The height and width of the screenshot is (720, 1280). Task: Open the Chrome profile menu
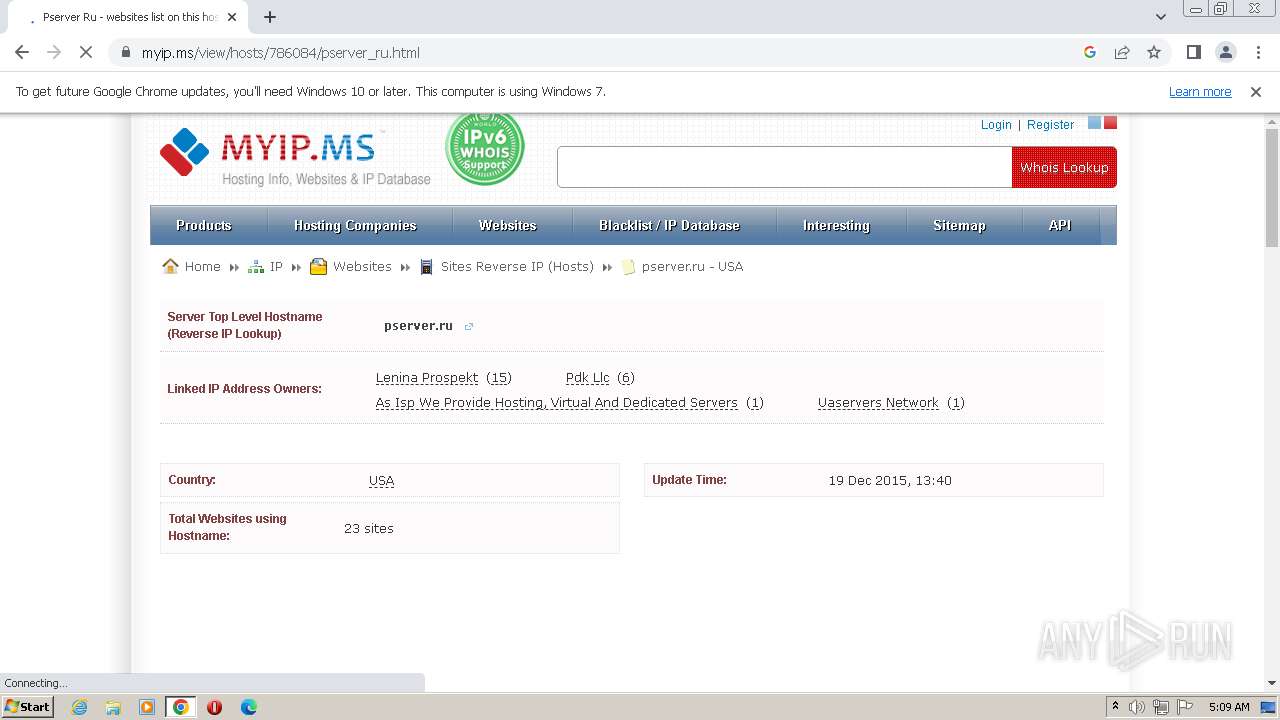click(1226, 52)
